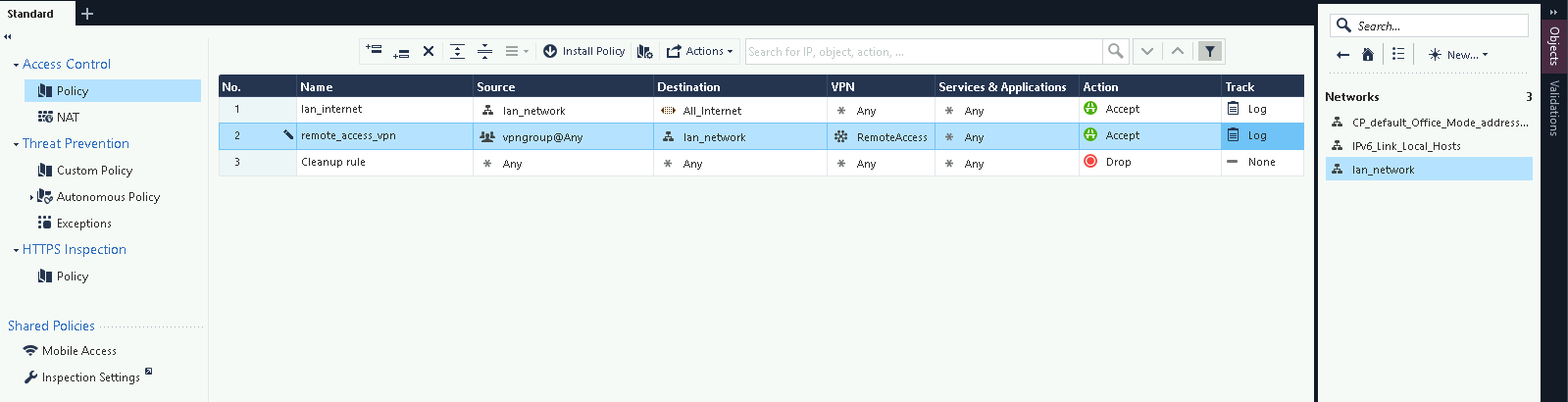
Task: Expand the Autonomous Policy tree node
Action: point(31,197)
